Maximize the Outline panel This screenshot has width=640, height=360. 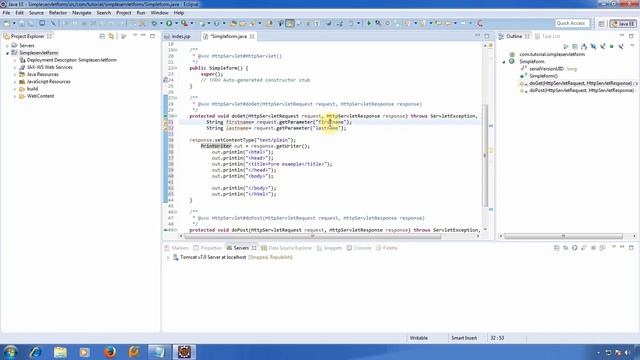pos(631,36)
